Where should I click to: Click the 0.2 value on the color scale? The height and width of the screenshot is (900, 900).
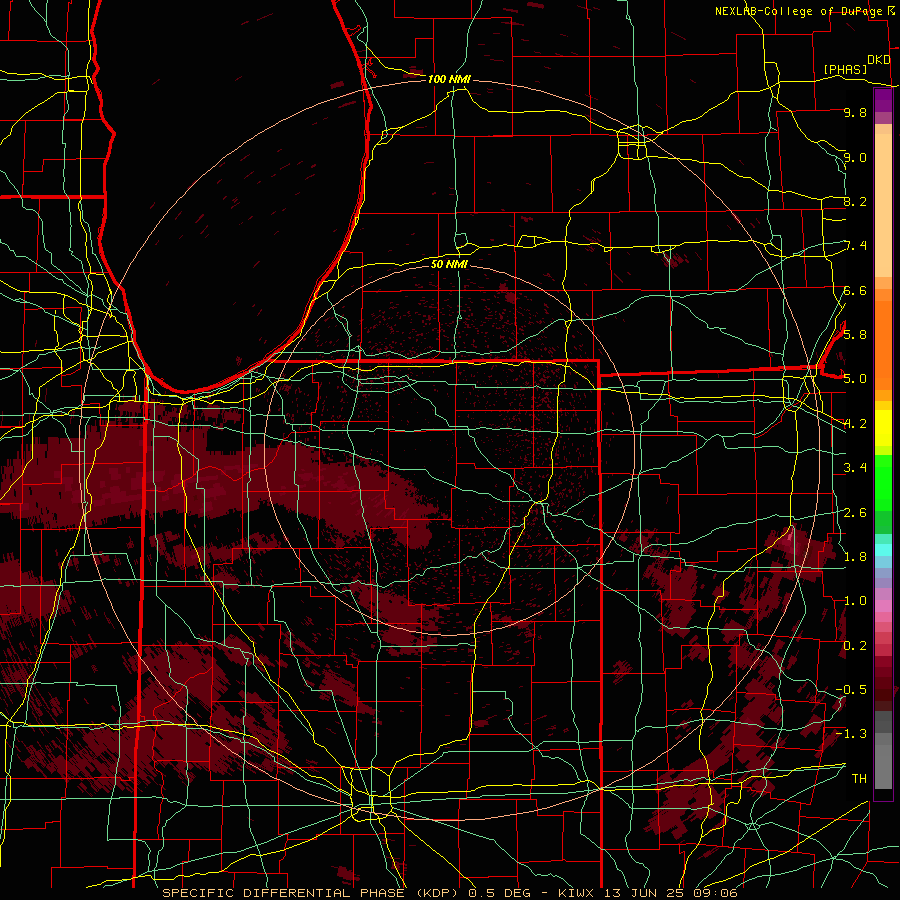click(x=855, y=645)
